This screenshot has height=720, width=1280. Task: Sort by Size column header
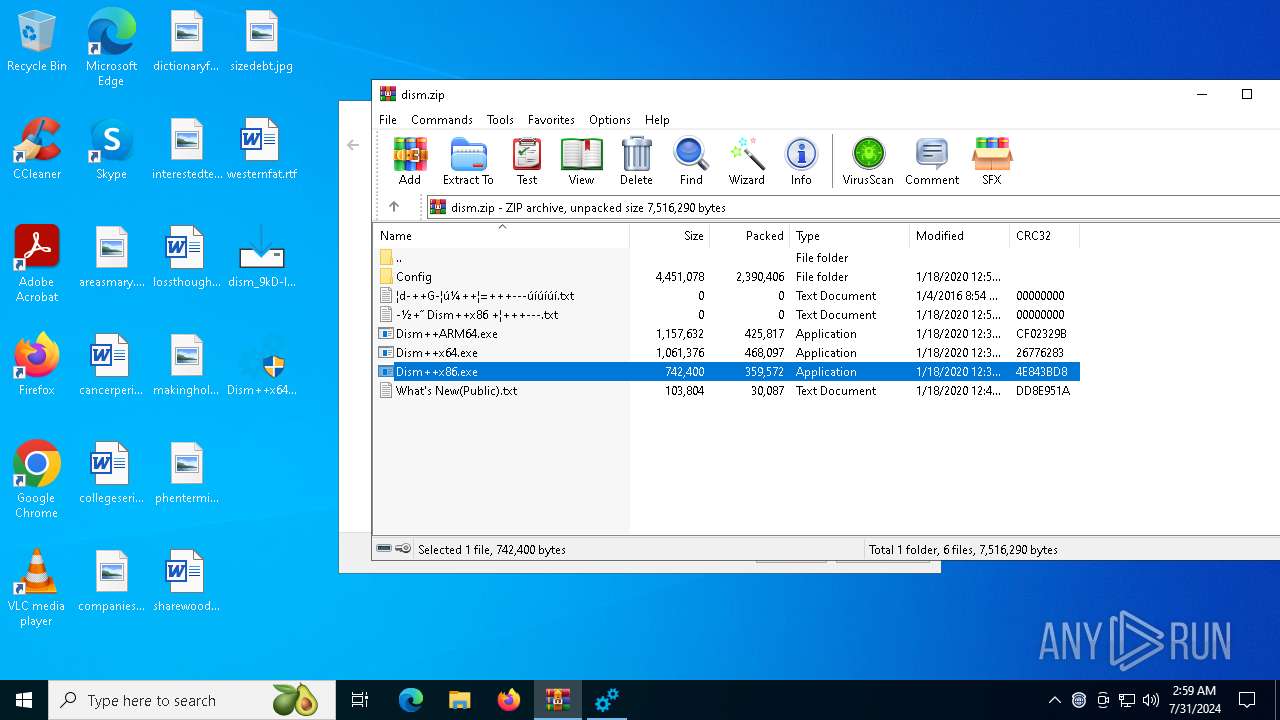click(670, 236)
